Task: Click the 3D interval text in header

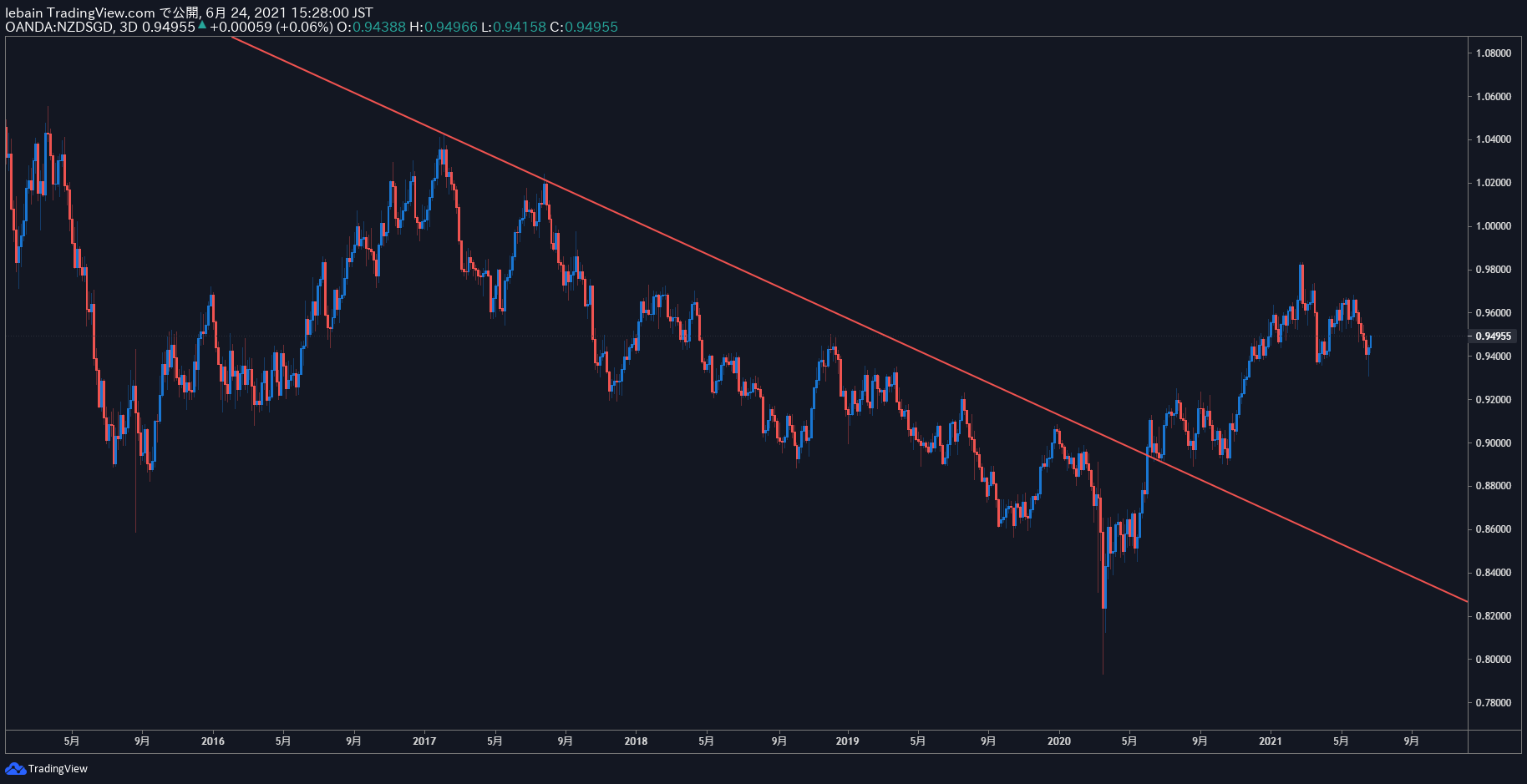Action: (x=129, y=27)
